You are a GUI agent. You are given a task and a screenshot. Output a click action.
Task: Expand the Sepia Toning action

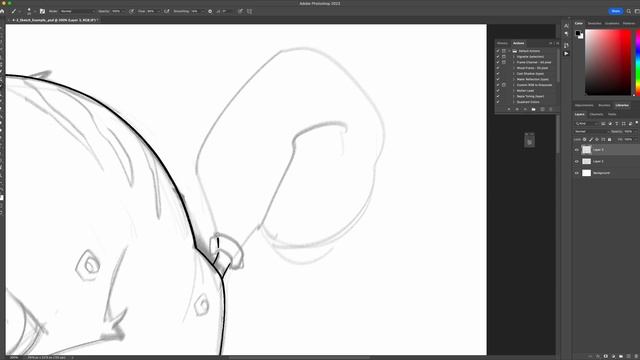click(514, 96)
